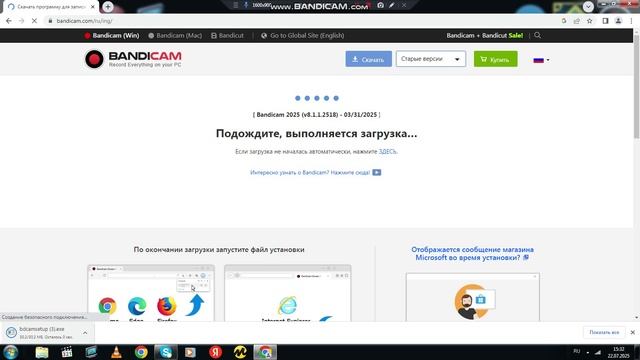
Task: Click the Bandicam overlay pencil draw icon
Action: (392, 5)
